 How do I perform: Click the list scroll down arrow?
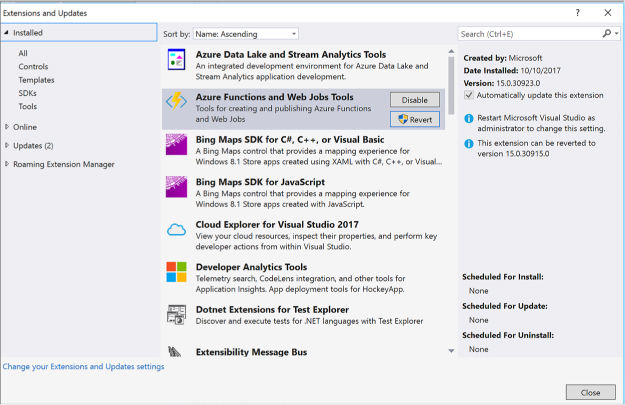(451, 351)
